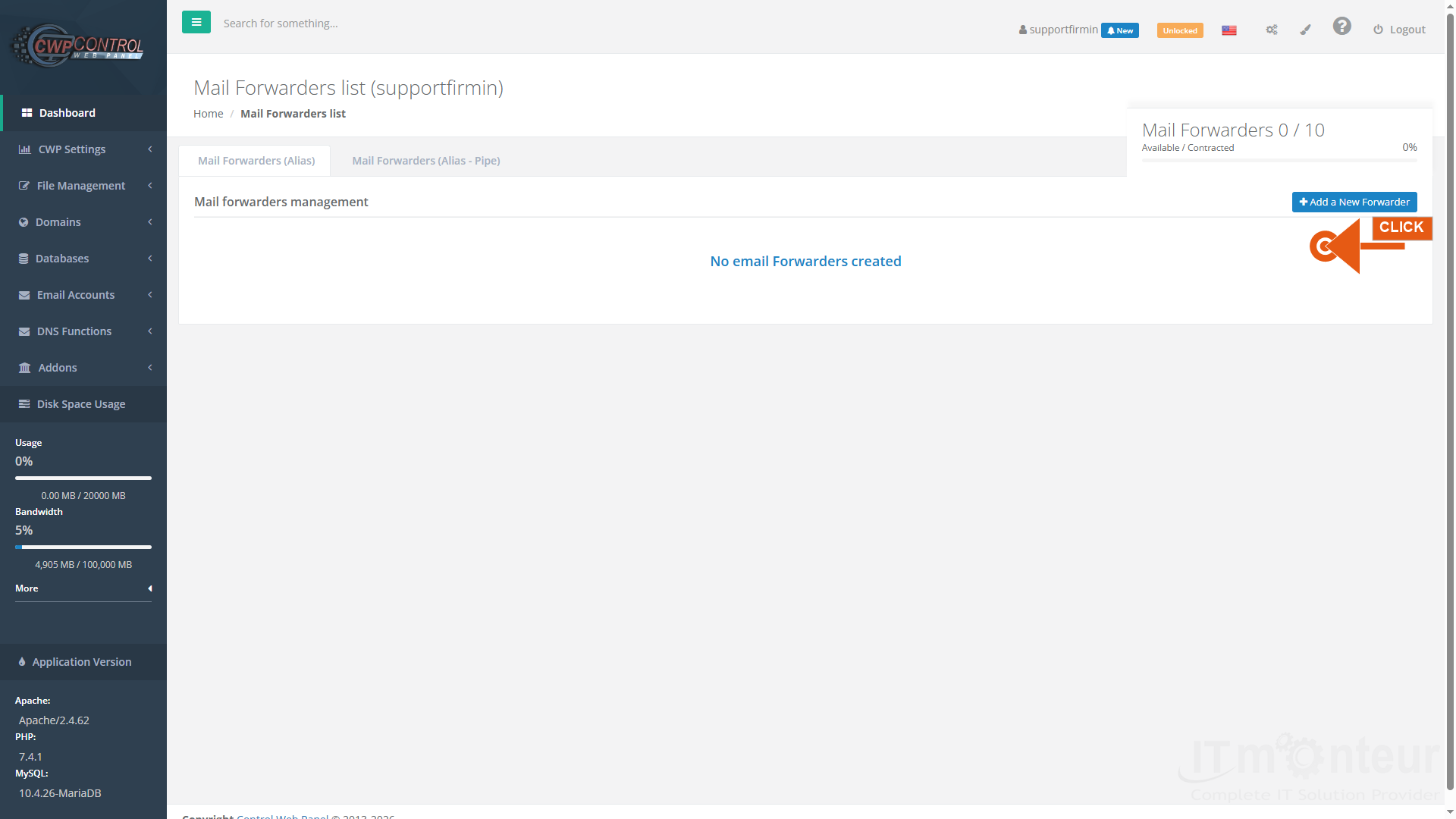Click the Databases stack icon

click(24, 259)
